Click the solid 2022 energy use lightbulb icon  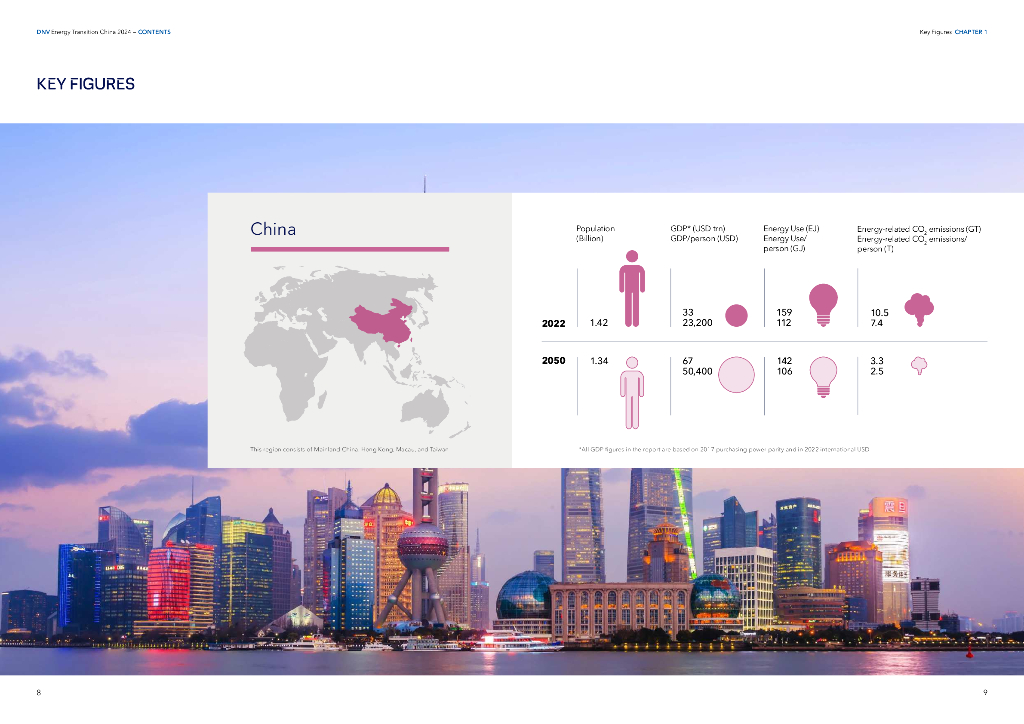coord(823,305)
